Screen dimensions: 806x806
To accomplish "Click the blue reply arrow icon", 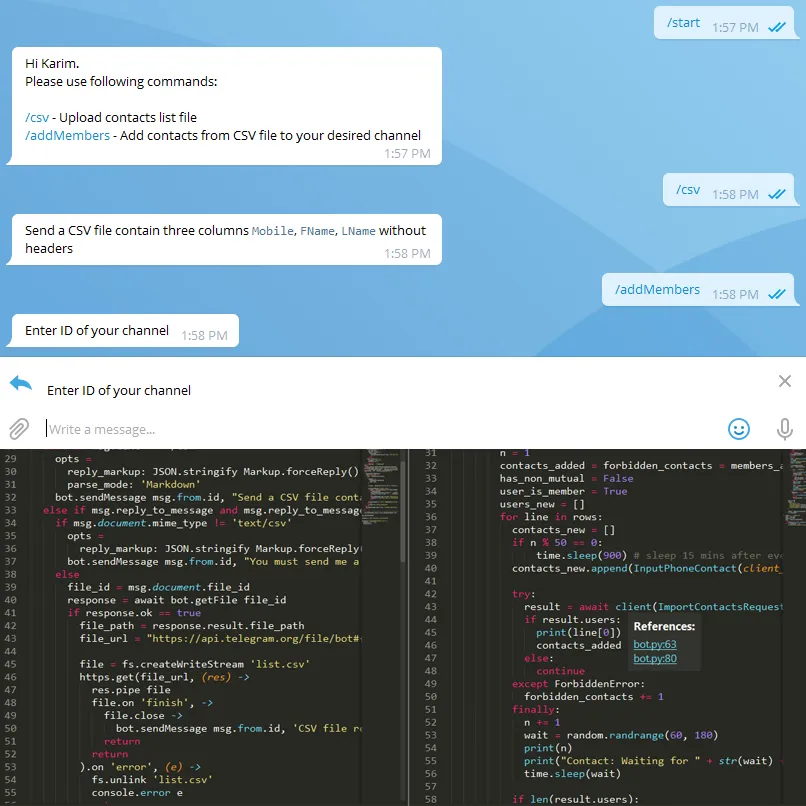I will click(x=21, y=383).
